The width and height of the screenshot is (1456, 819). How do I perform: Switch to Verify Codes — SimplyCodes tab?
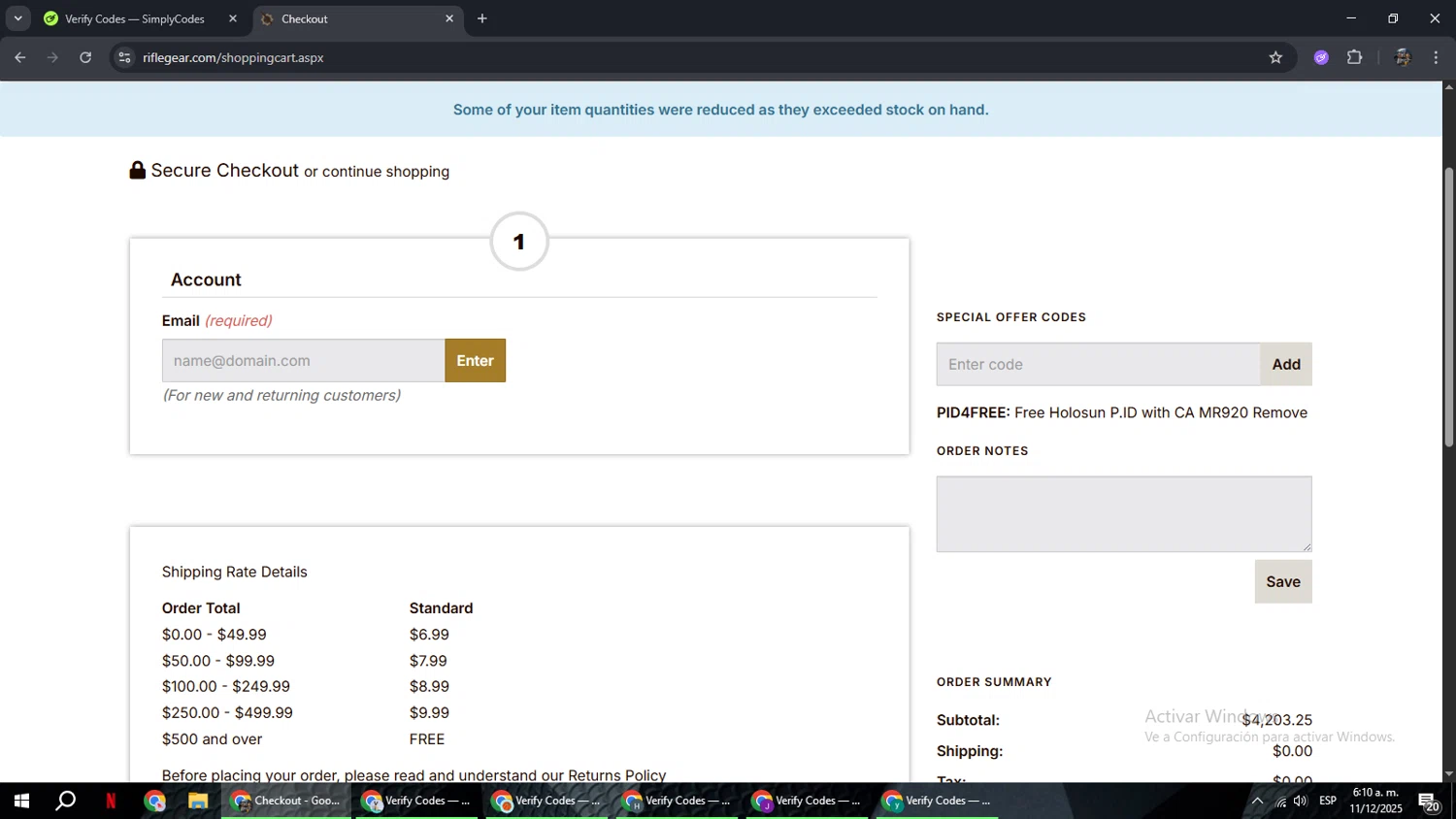point(135,18)
